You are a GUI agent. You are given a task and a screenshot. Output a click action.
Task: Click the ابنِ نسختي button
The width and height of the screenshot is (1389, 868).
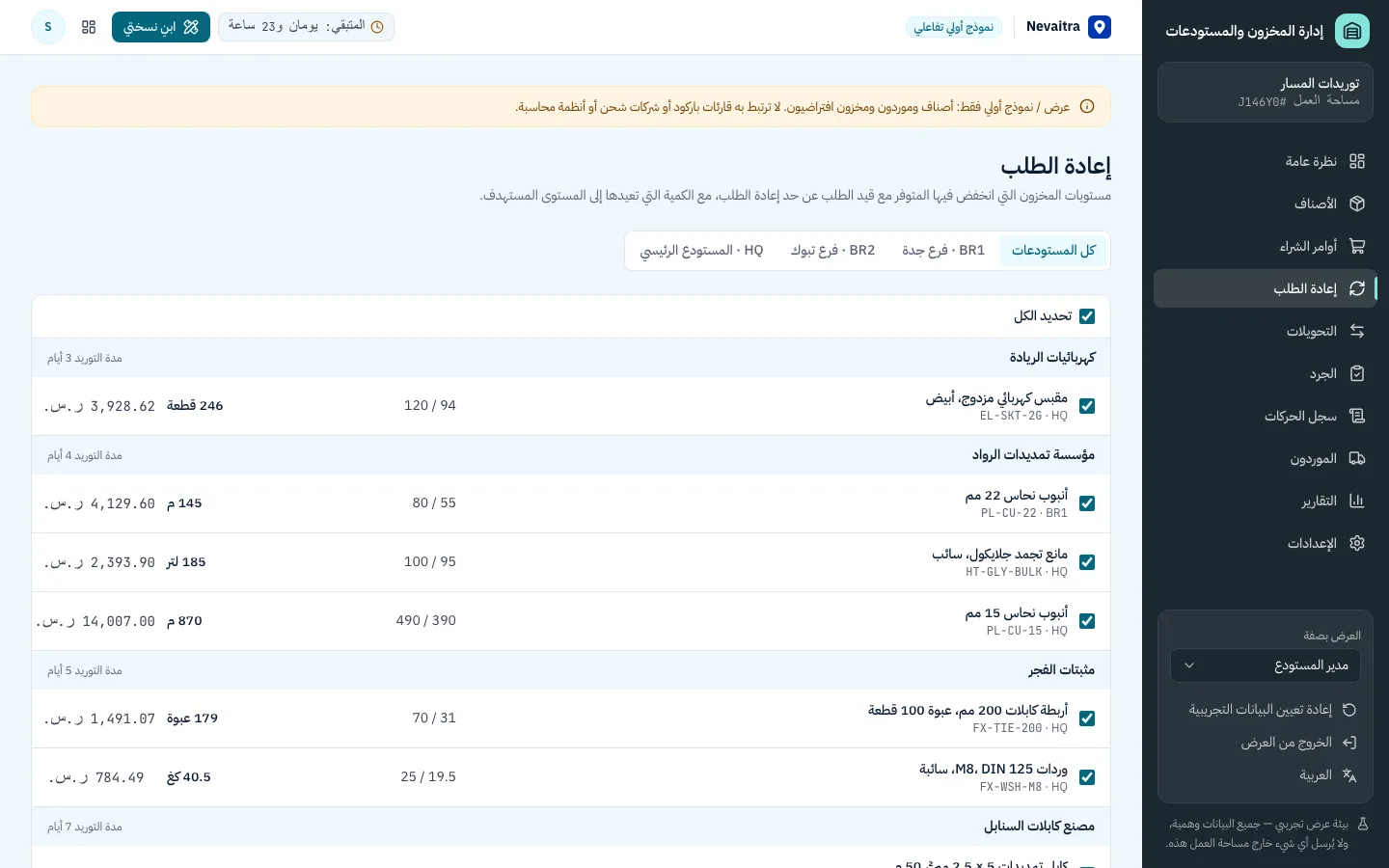161,27
